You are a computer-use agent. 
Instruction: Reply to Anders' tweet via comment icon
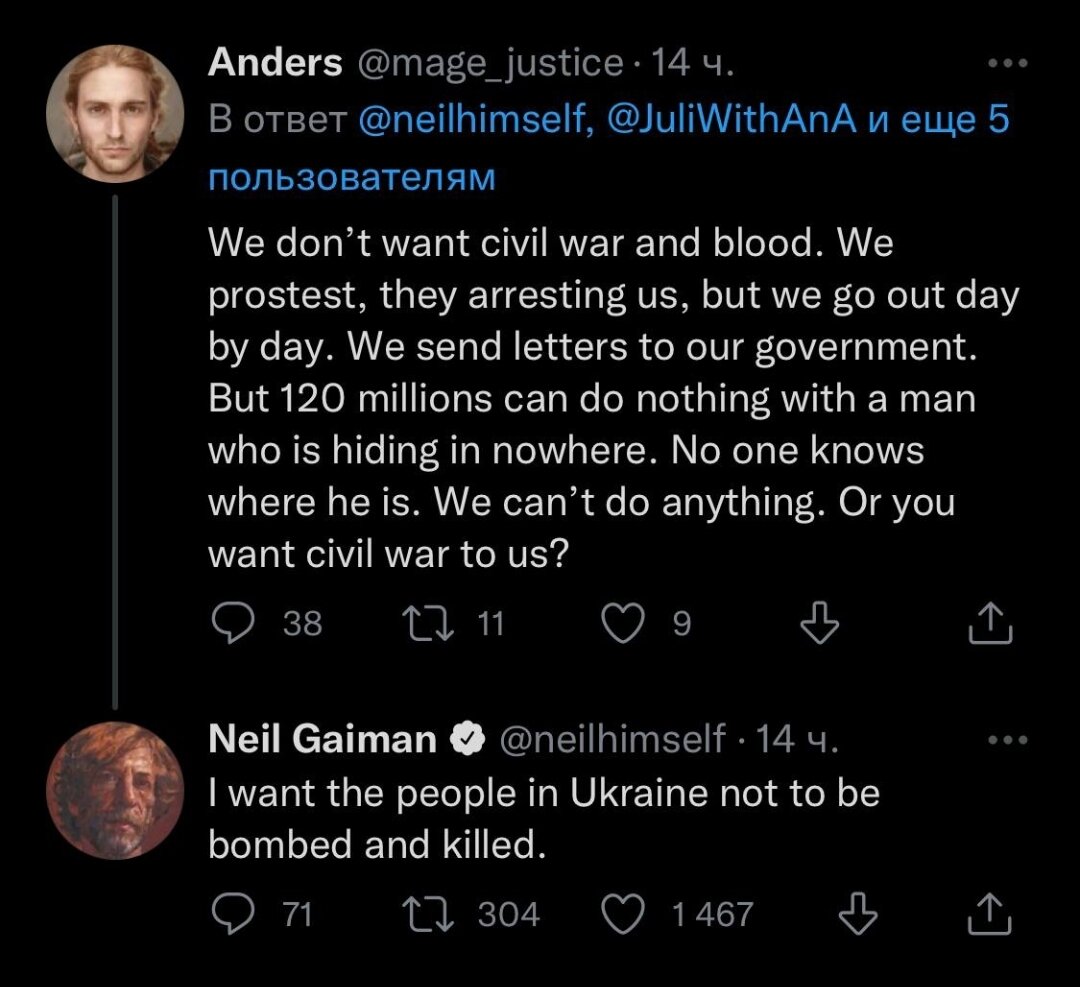click(233, 623)
